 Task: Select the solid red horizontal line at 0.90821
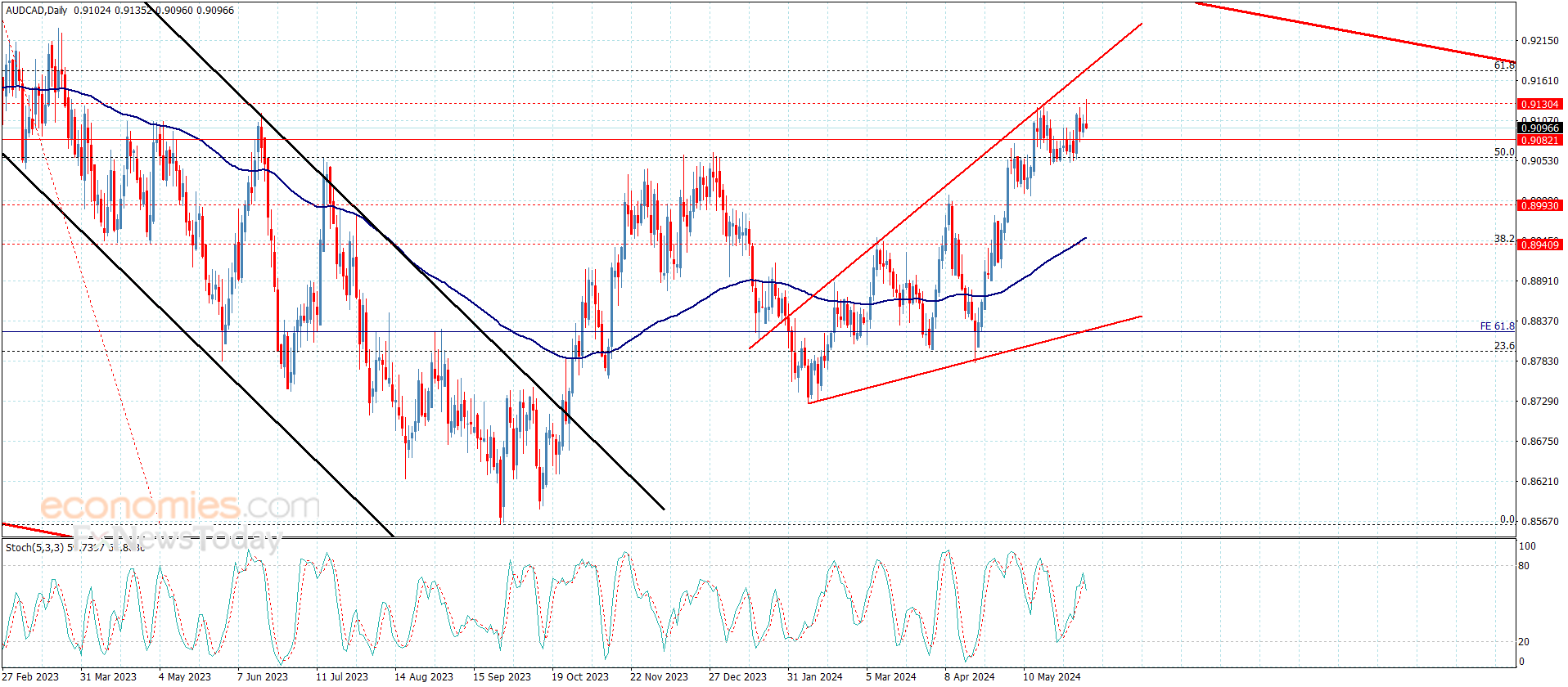click(x=758, y=140)
